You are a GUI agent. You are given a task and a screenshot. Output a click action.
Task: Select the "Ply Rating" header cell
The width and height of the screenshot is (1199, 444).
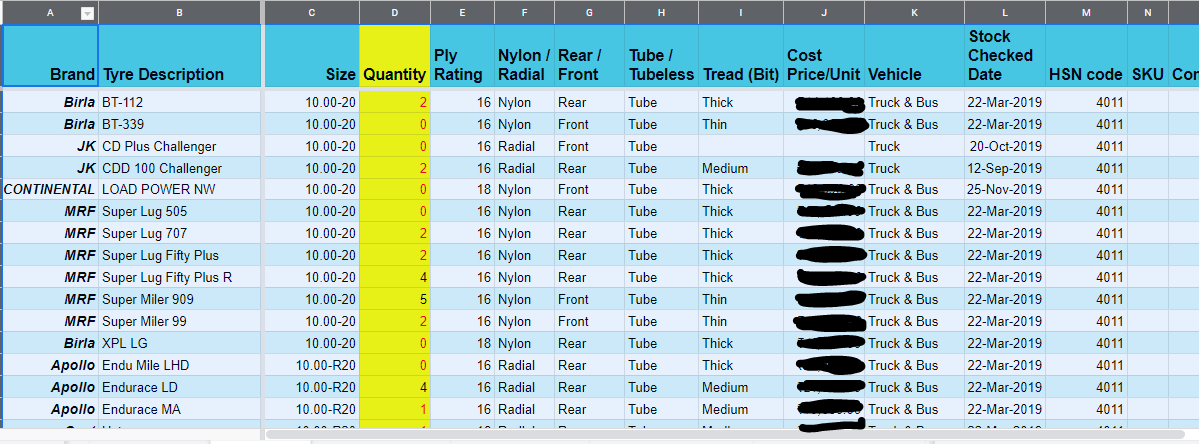click(x=462, y=56)
